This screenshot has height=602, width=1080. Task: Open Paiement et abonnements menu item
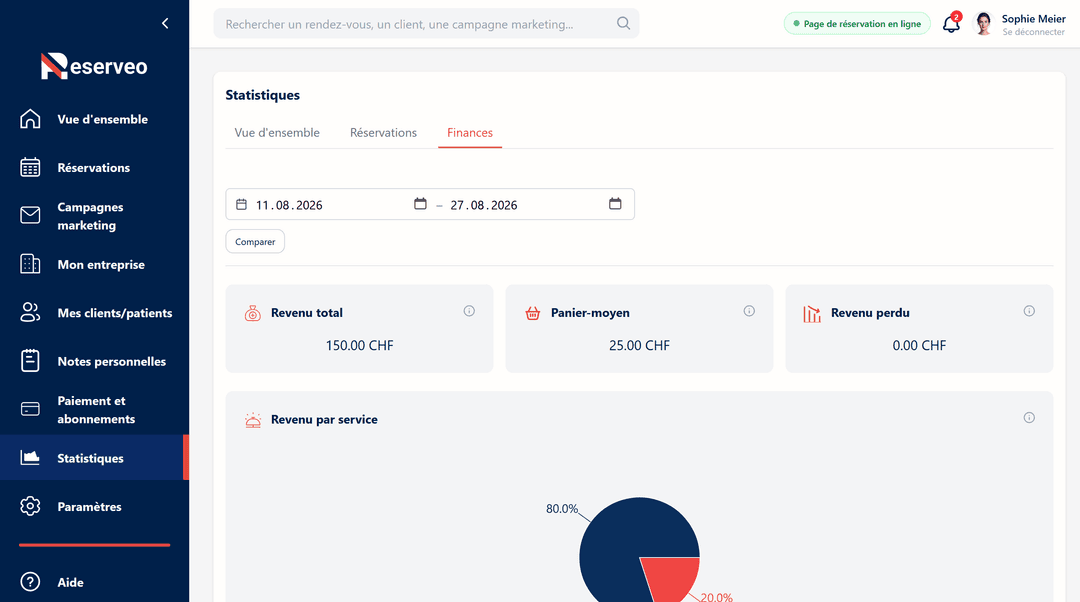[96, 410]
